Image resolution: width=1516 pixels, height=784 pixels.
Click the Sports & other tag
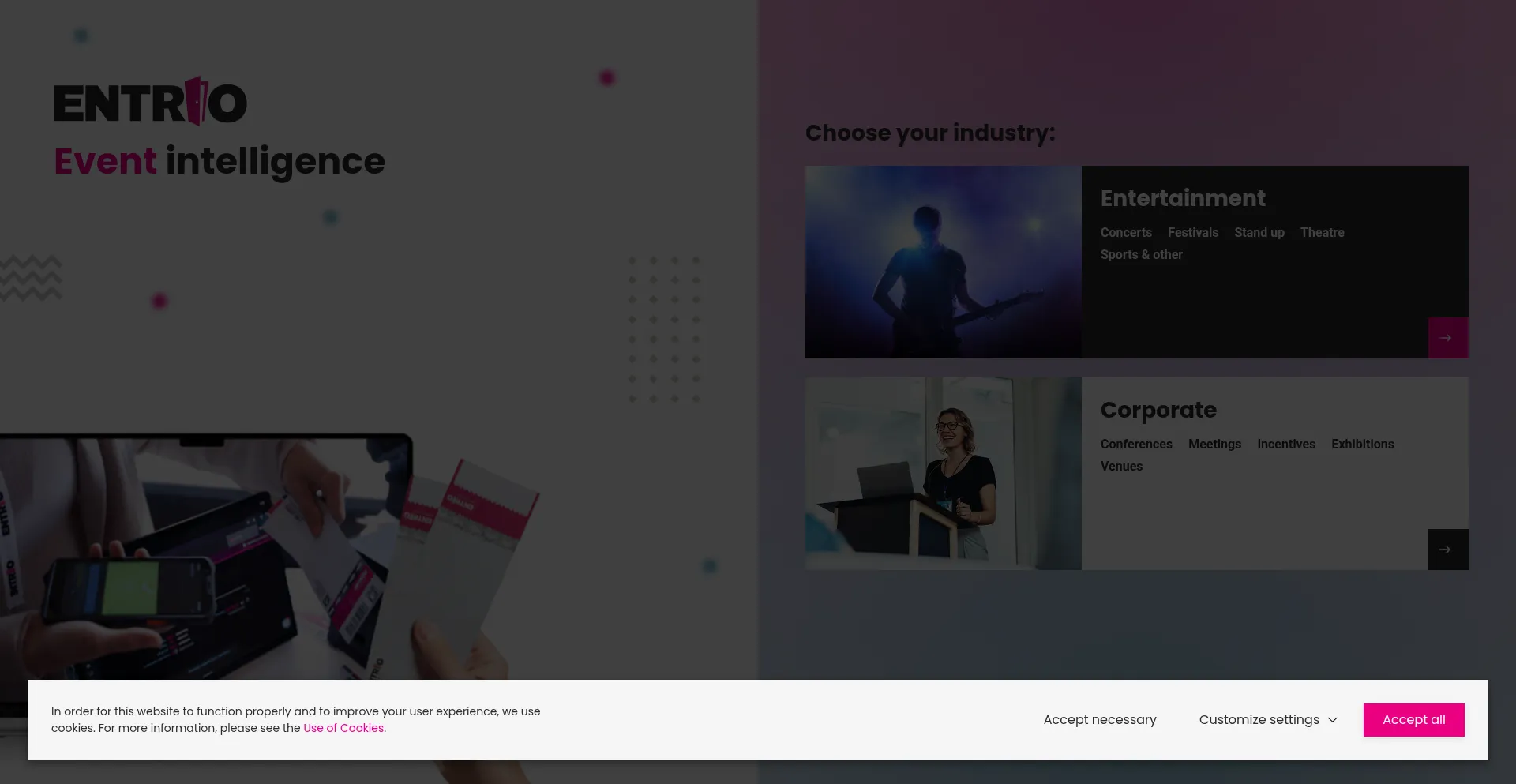[1142, 255]
